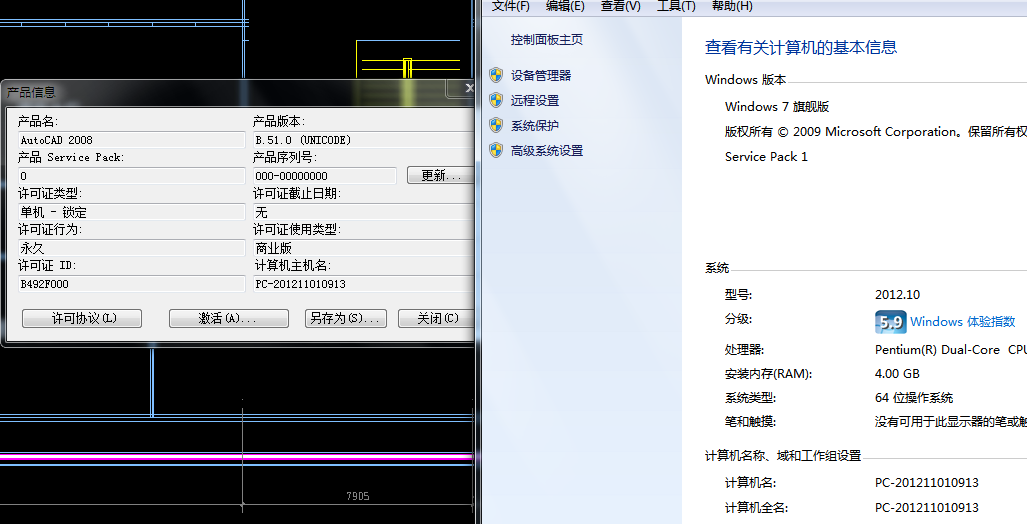1027x524 pixels.
Task: Open the 文件(F) menu
Action: point(510,6)
